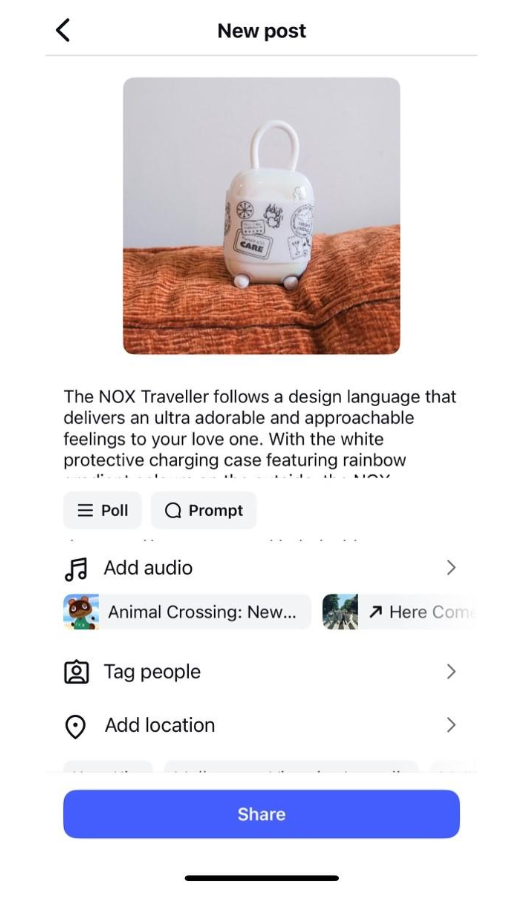Screen dimensions: 525x900
Task: Open the earbuds case photo preview
Action: click(x=262, y=216)
